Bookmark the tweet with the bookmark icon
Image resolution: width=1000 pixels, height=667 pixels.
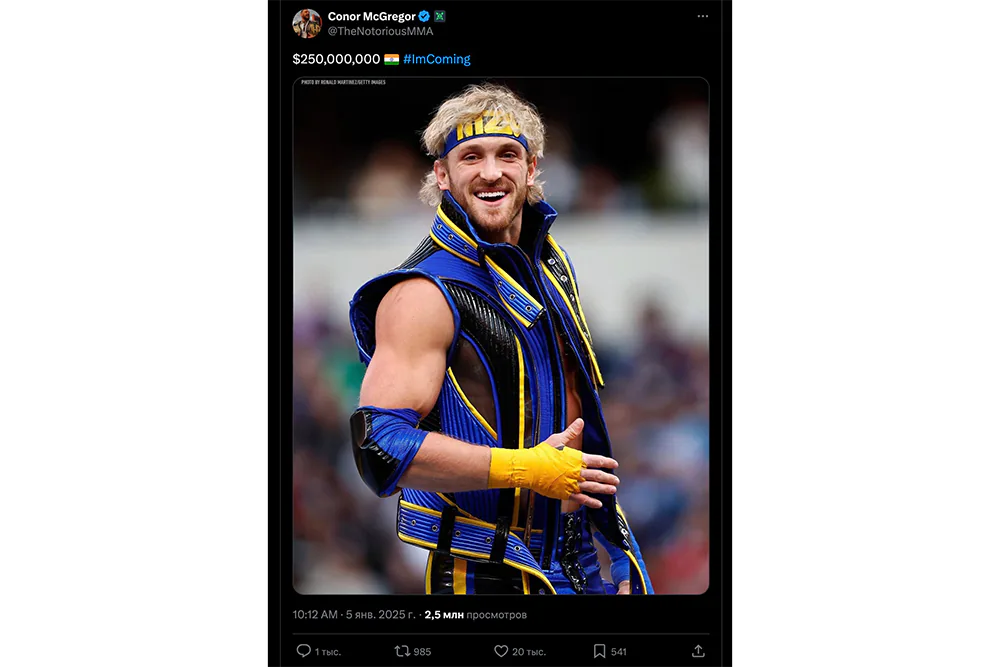point(599,651)
